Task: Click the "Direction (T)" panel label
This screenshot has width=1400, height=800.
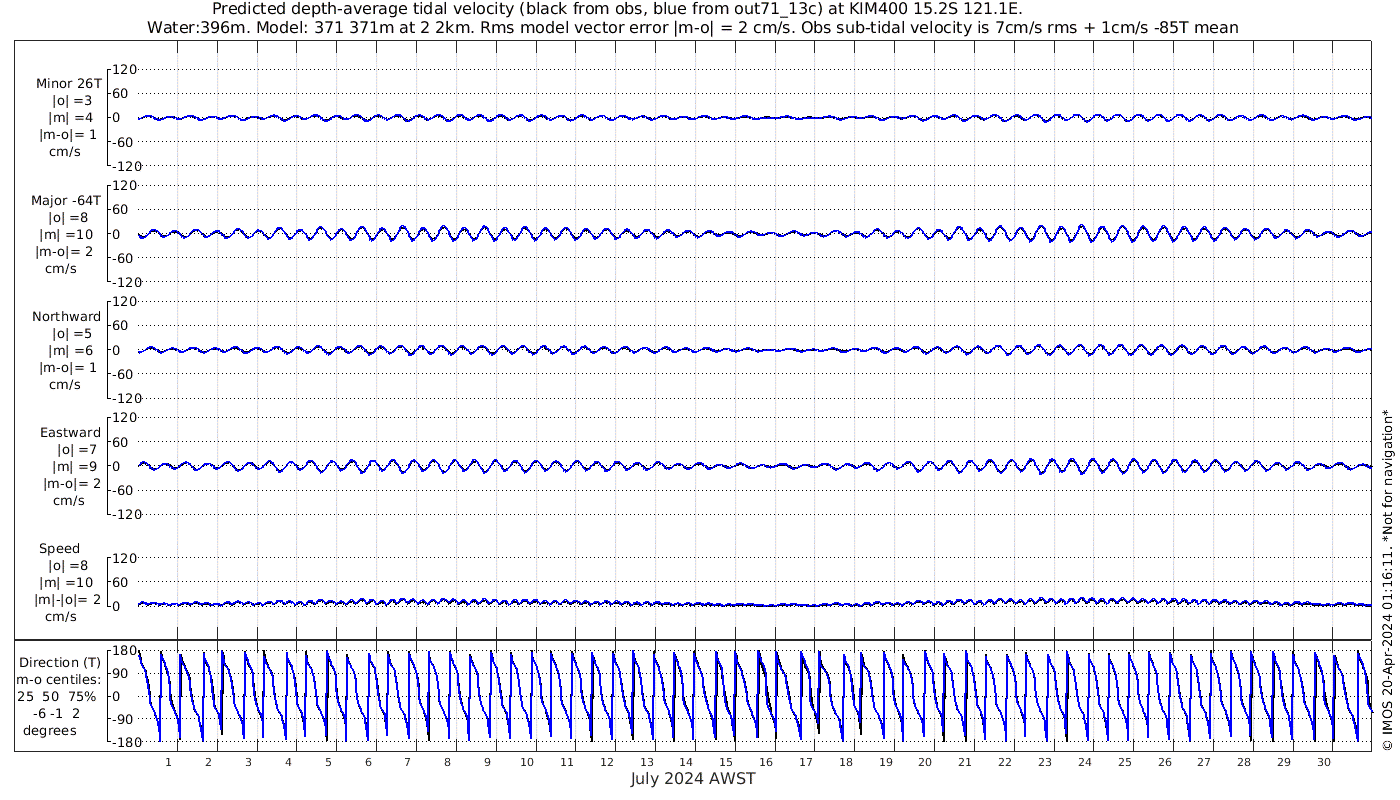Action: click(x=60, y=663)
